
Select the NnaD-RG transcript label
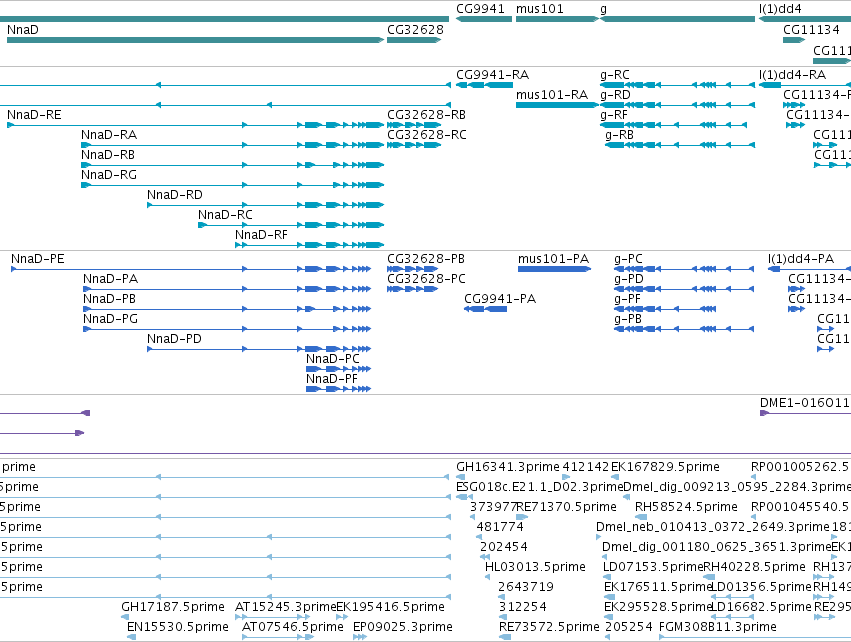click(109, 175)
